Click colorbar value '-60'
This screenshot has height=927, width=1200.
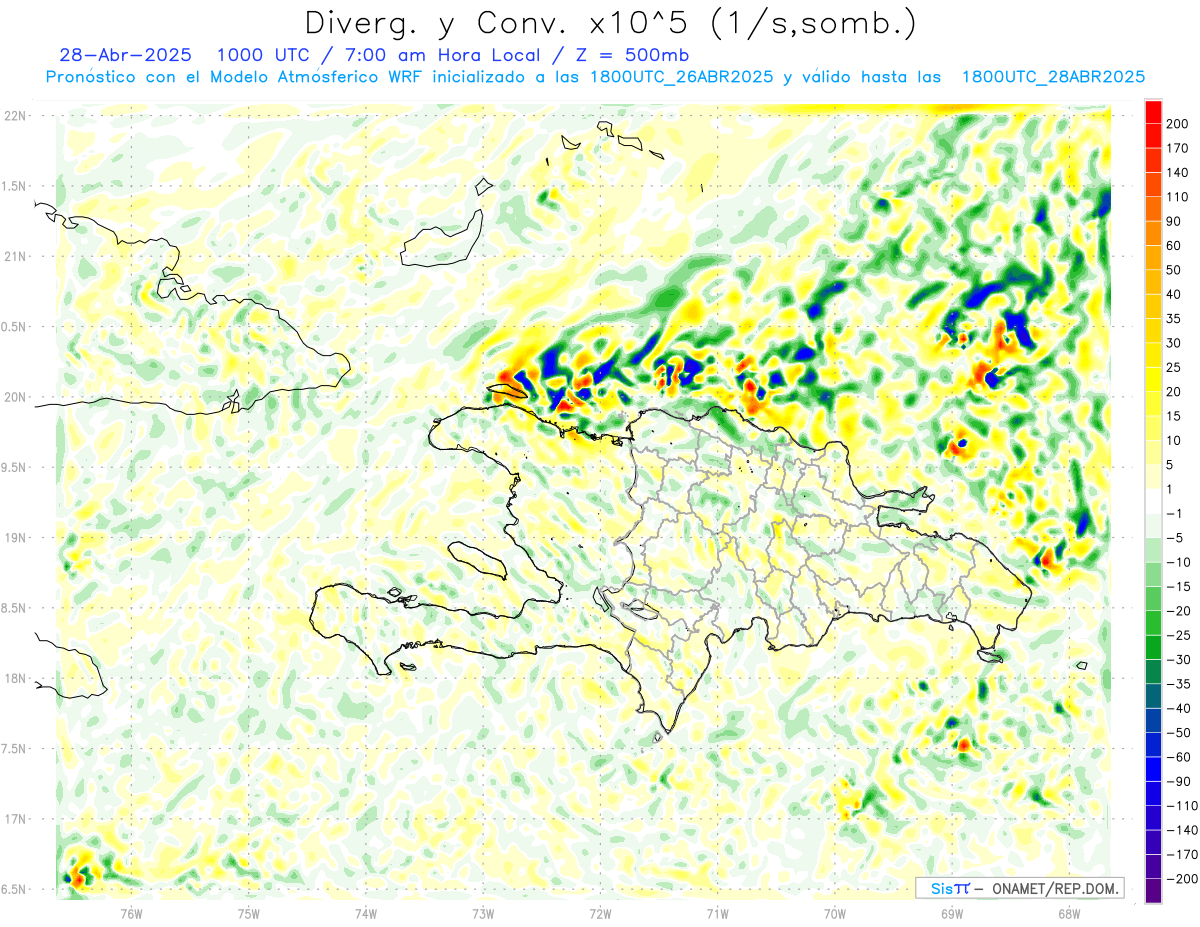point(1179,756)
